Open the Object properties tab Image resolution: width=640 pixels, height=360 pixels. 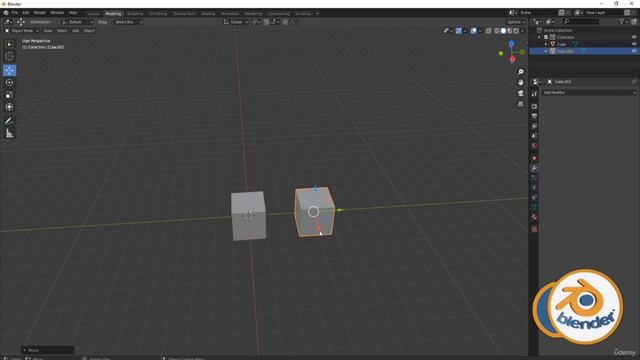pyautogui.click(x=534, y=158)
